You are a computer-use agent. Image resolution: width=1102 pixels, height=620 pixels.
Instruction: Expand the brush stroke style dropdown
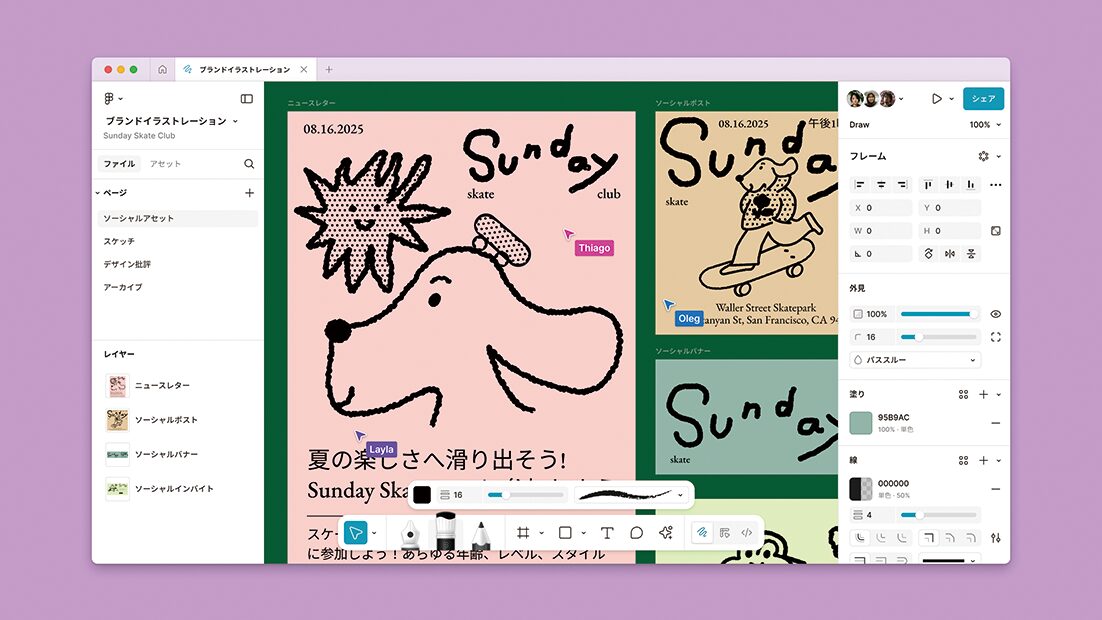coord(680,494)
